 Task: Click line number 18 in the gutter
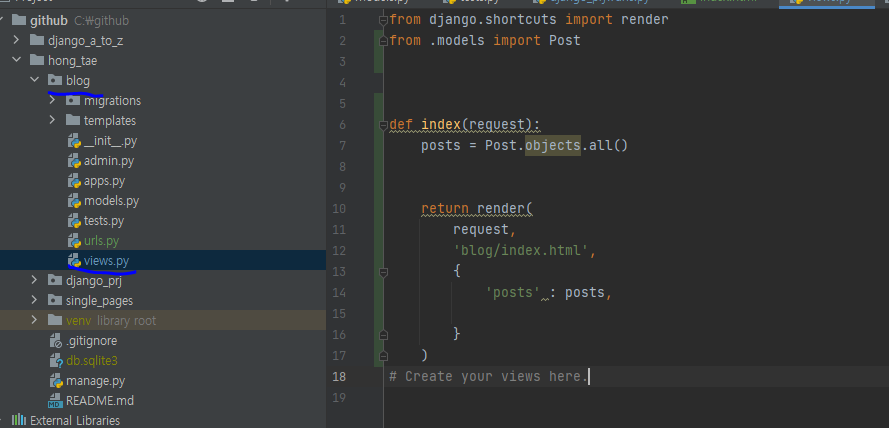pyautogui.click(x=339, y=376)
